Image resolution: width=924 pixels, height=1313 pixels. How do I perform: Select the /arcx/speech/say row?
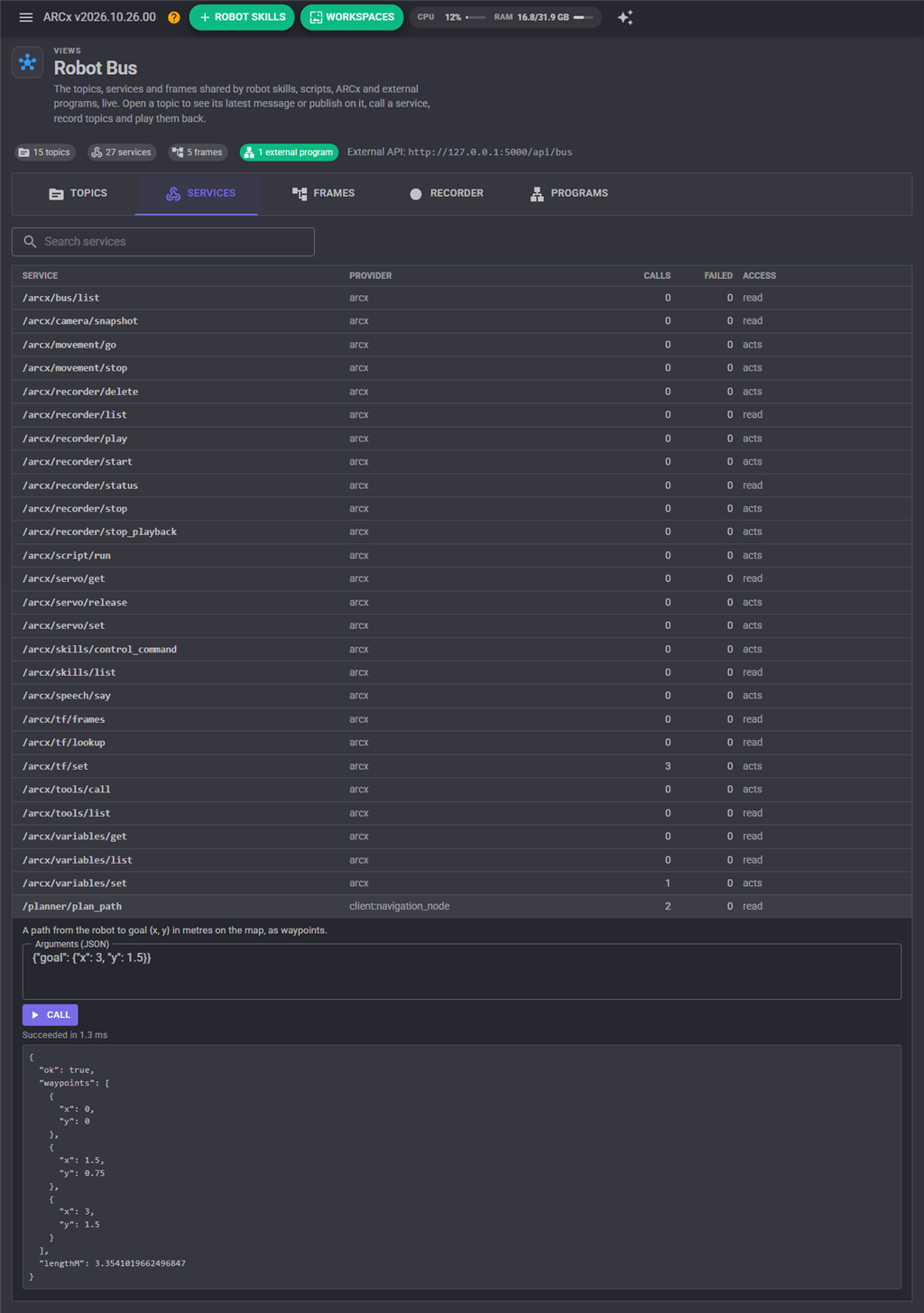point(462,696)
